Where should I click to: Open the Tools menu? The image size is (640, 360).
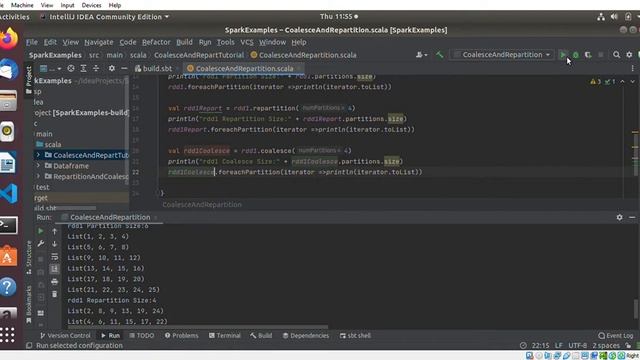(x=226, y=42)
